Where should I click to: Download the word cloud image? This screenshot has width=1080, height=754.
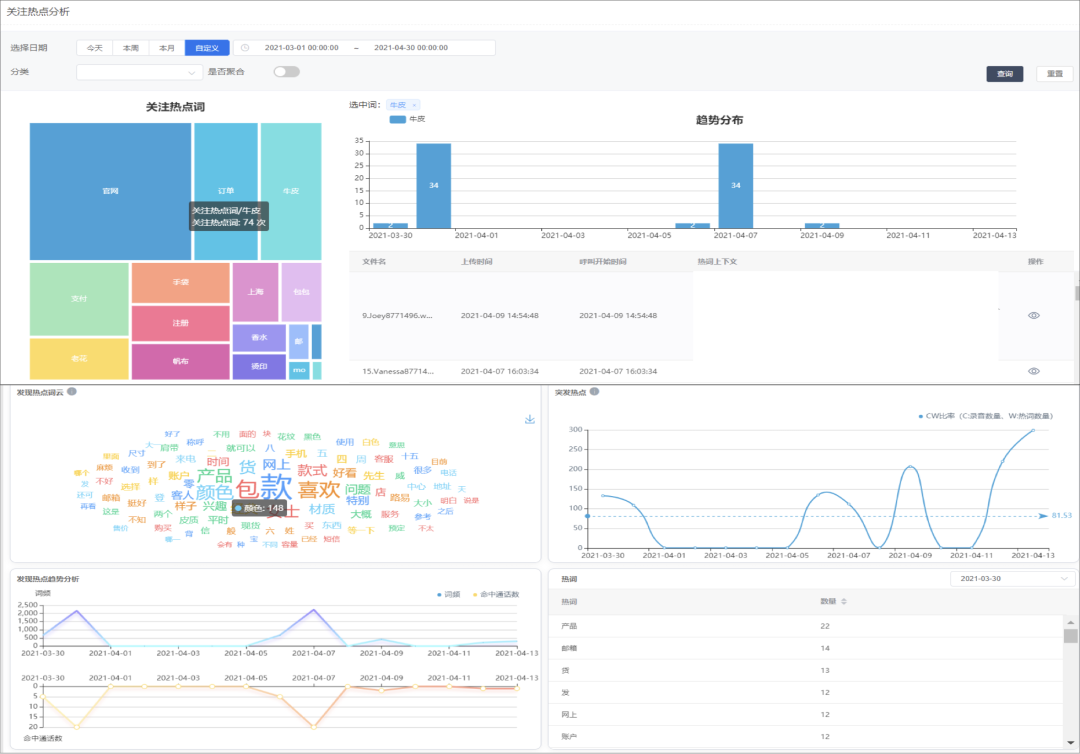click(530, 419)
